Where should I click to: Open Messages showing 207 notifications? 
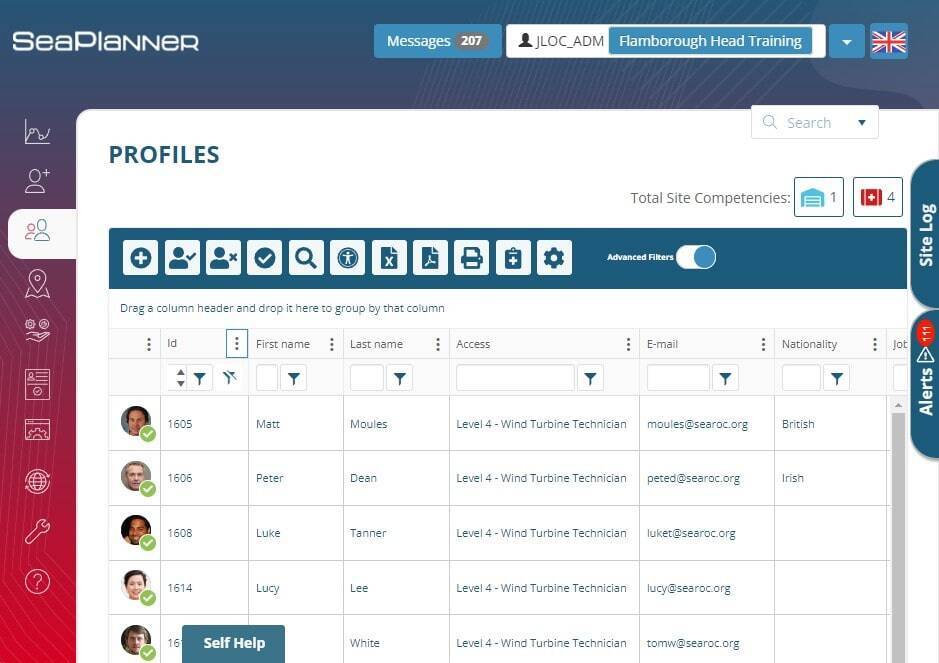(437, 41)
